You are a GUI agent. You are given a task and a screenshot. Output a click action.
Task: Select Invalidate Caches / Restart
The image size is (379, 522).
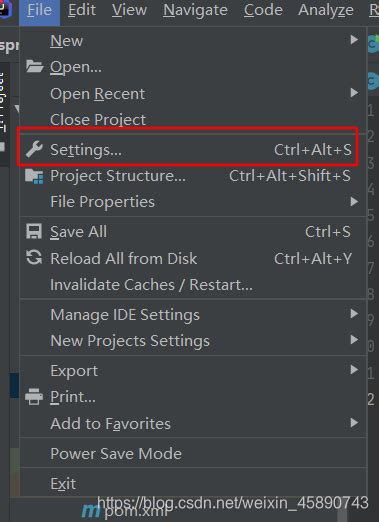[193, 285]
